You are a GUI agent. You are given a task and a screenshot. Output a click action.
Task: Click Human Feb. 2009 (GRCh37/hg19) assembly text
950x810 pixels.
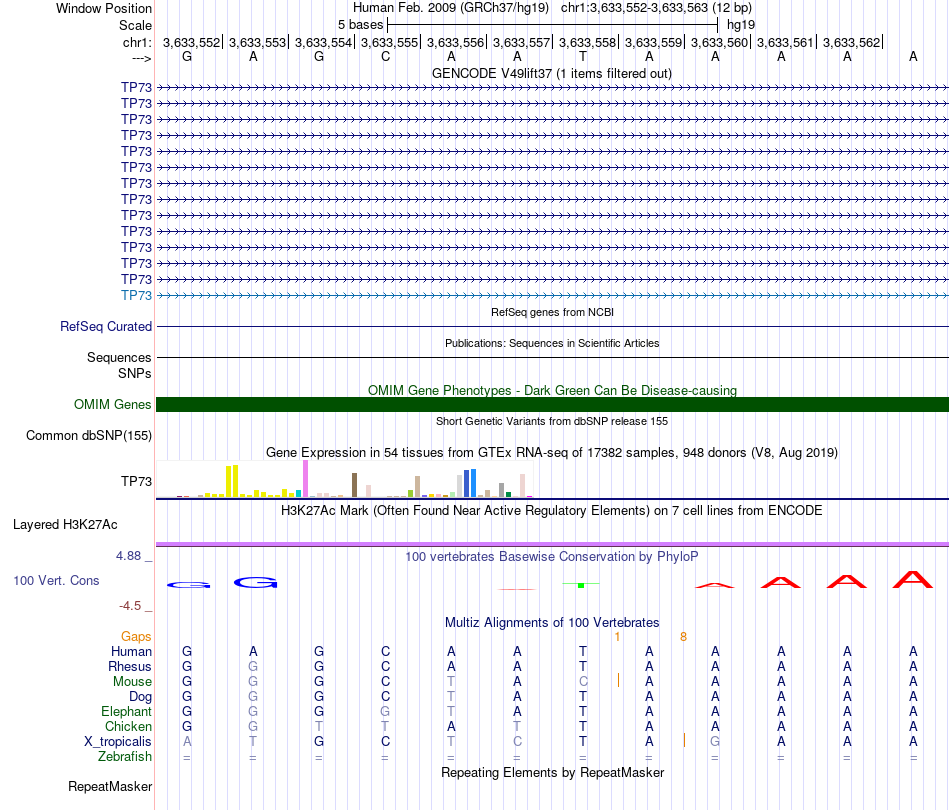coord(451,8)
